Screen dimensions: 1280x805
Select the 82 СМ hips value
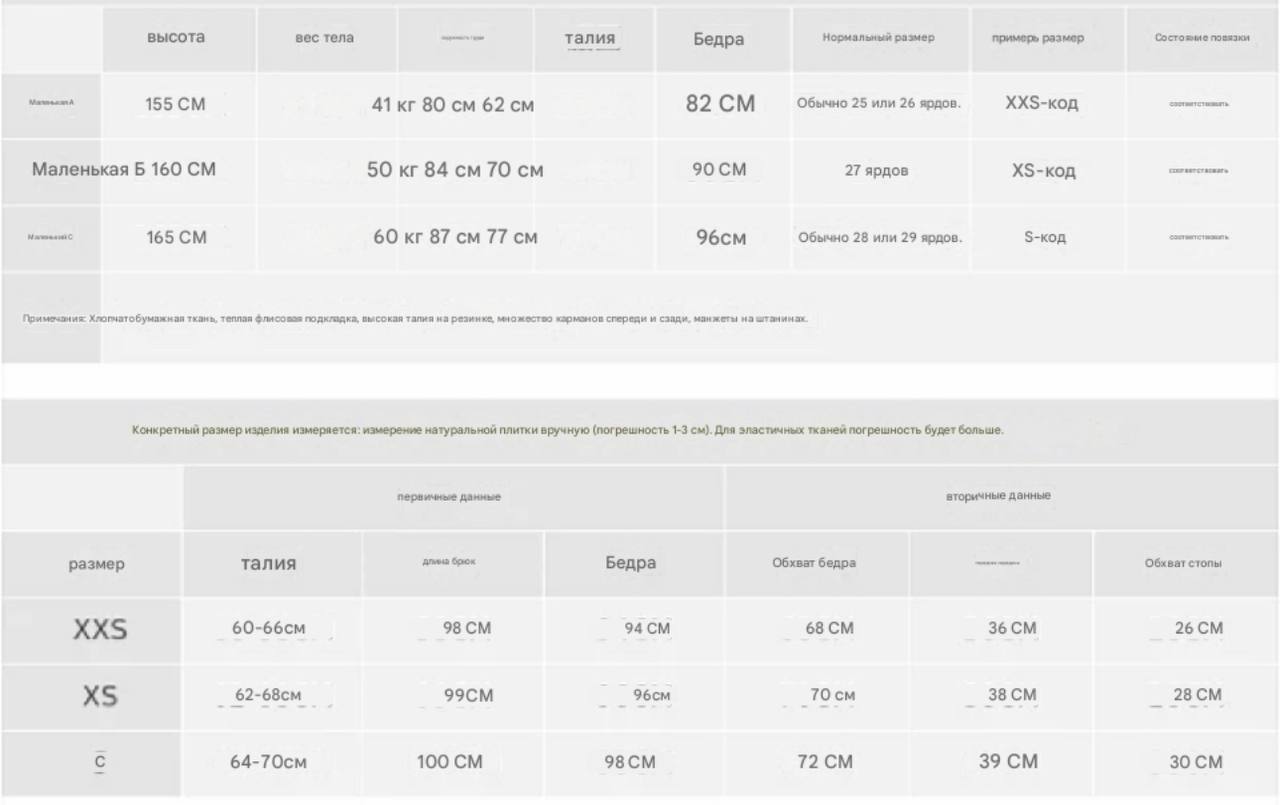tap(721, 104)
